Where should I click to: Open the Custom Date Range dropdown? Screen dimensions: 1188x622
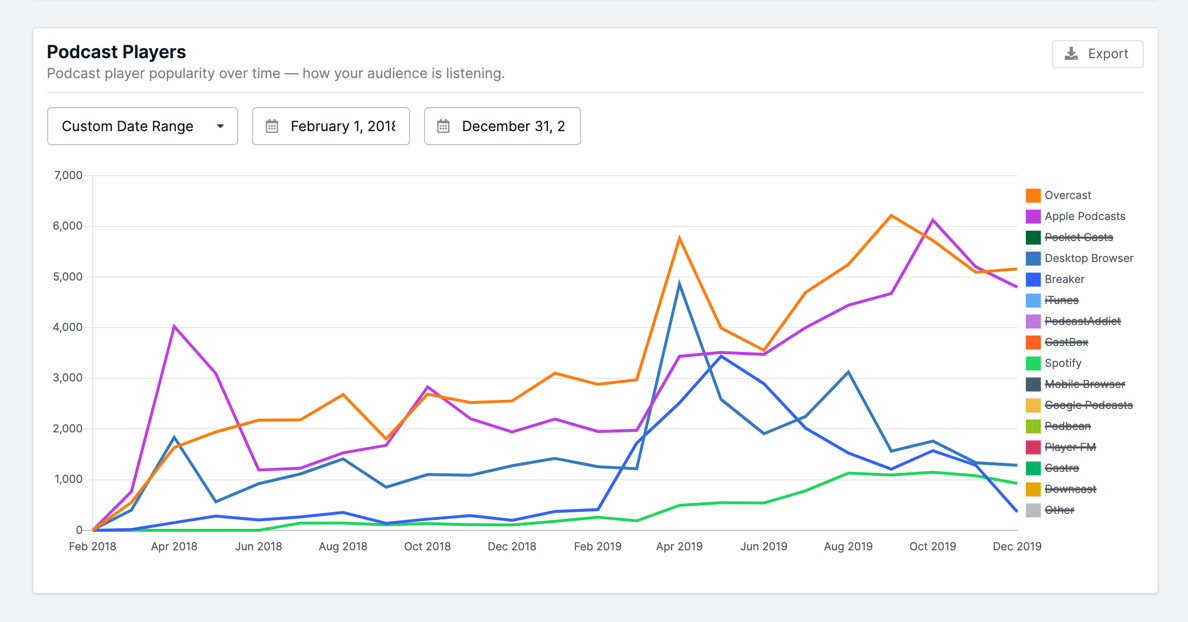point(142,126)
